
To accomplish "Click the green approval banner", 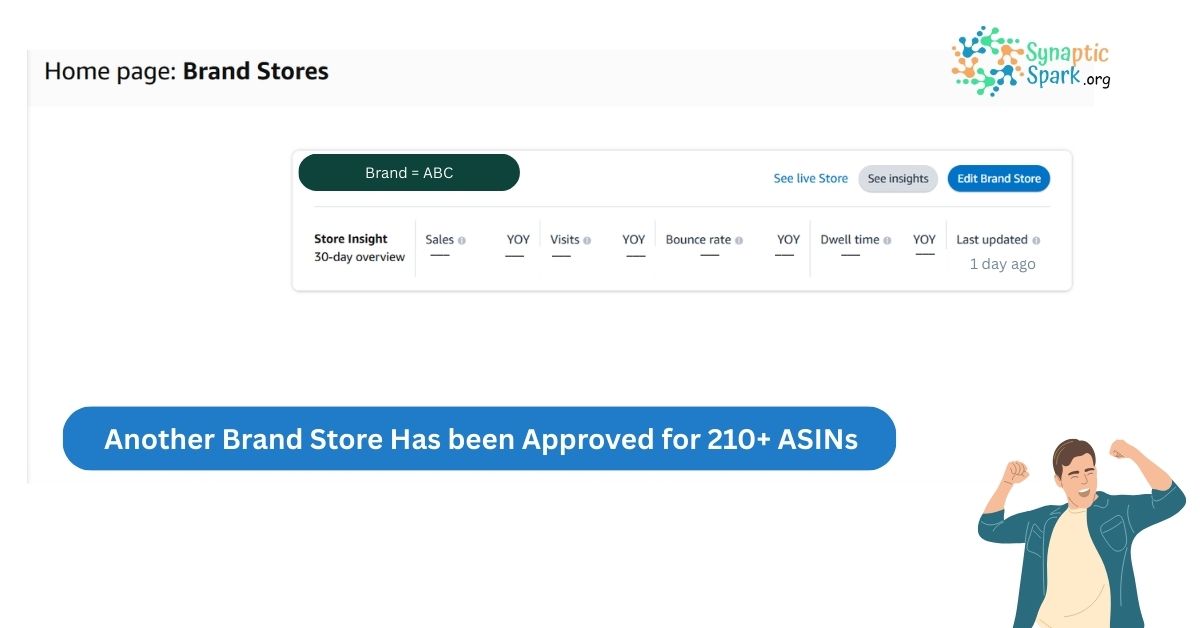I will click(480, 439).
